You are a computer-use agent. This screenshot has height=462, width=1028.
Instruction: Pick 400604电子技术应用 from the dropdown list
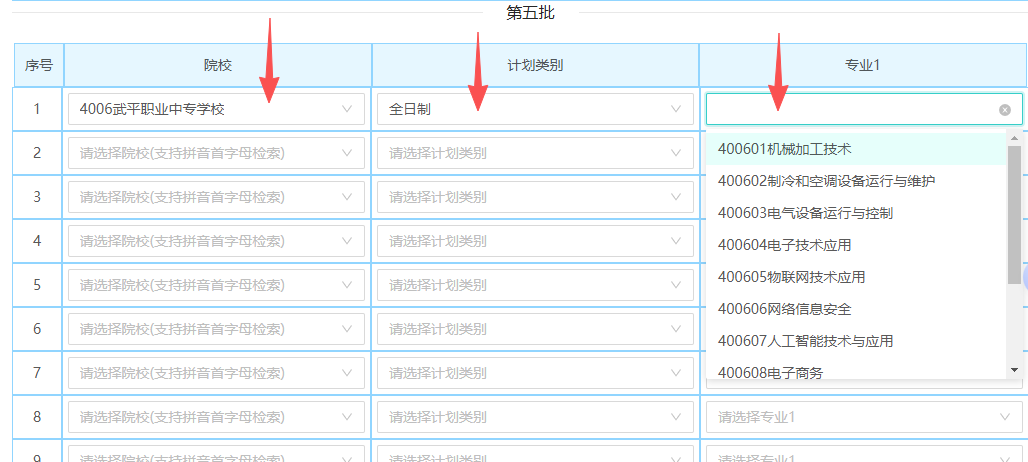[x=856, y=245]
